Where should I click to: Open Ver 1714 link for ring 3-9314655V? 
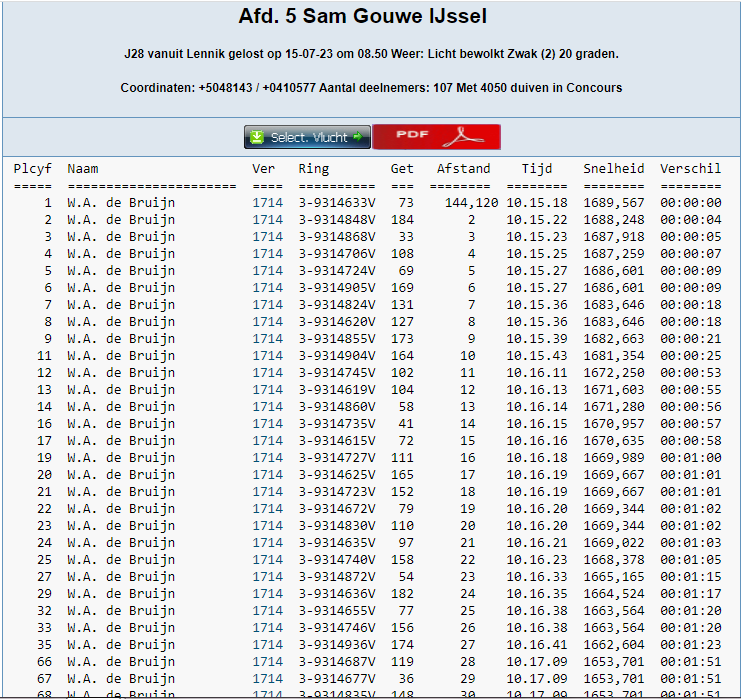pos(267,611)
